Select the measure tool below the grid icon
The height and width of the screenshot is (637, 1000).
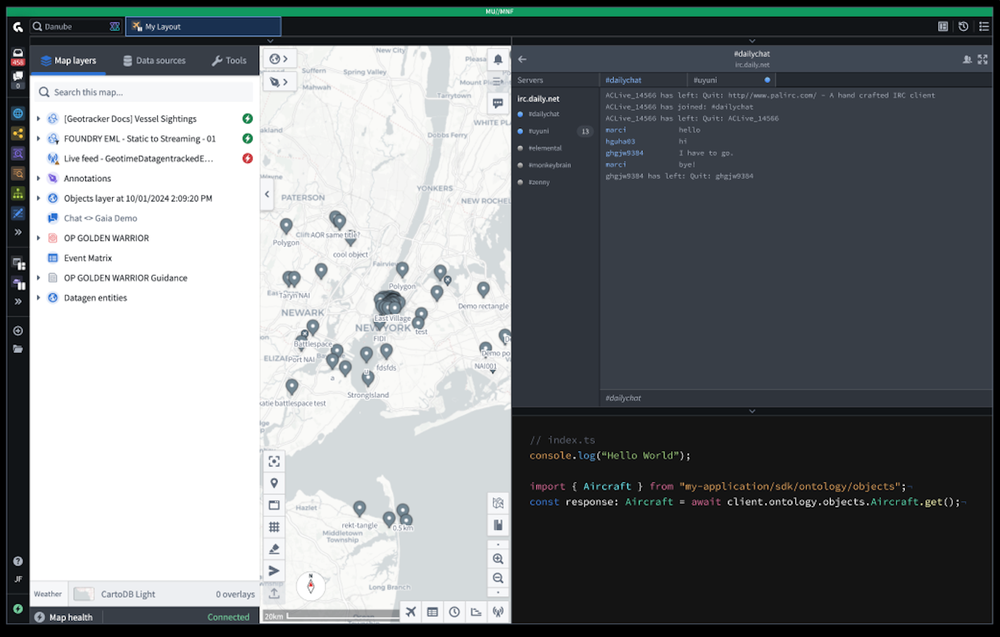(274, 548)
